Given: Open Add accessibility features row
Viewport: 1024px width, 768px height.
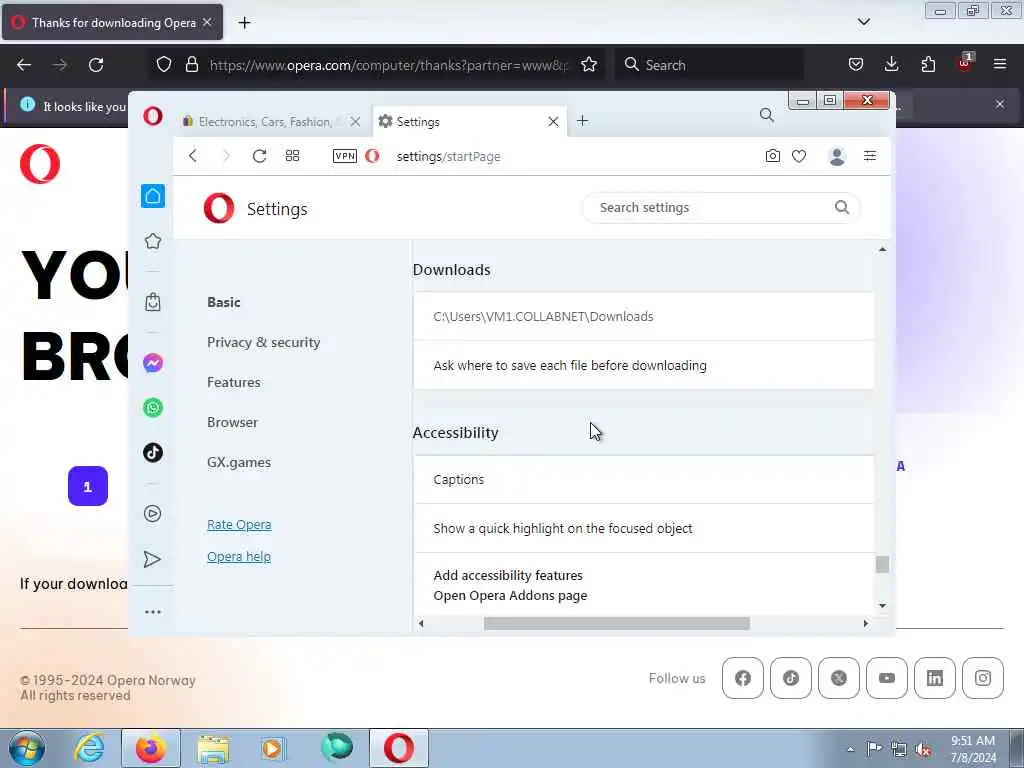Looking at the screenshot, I should pyautogui.click(x=644, y=585).
